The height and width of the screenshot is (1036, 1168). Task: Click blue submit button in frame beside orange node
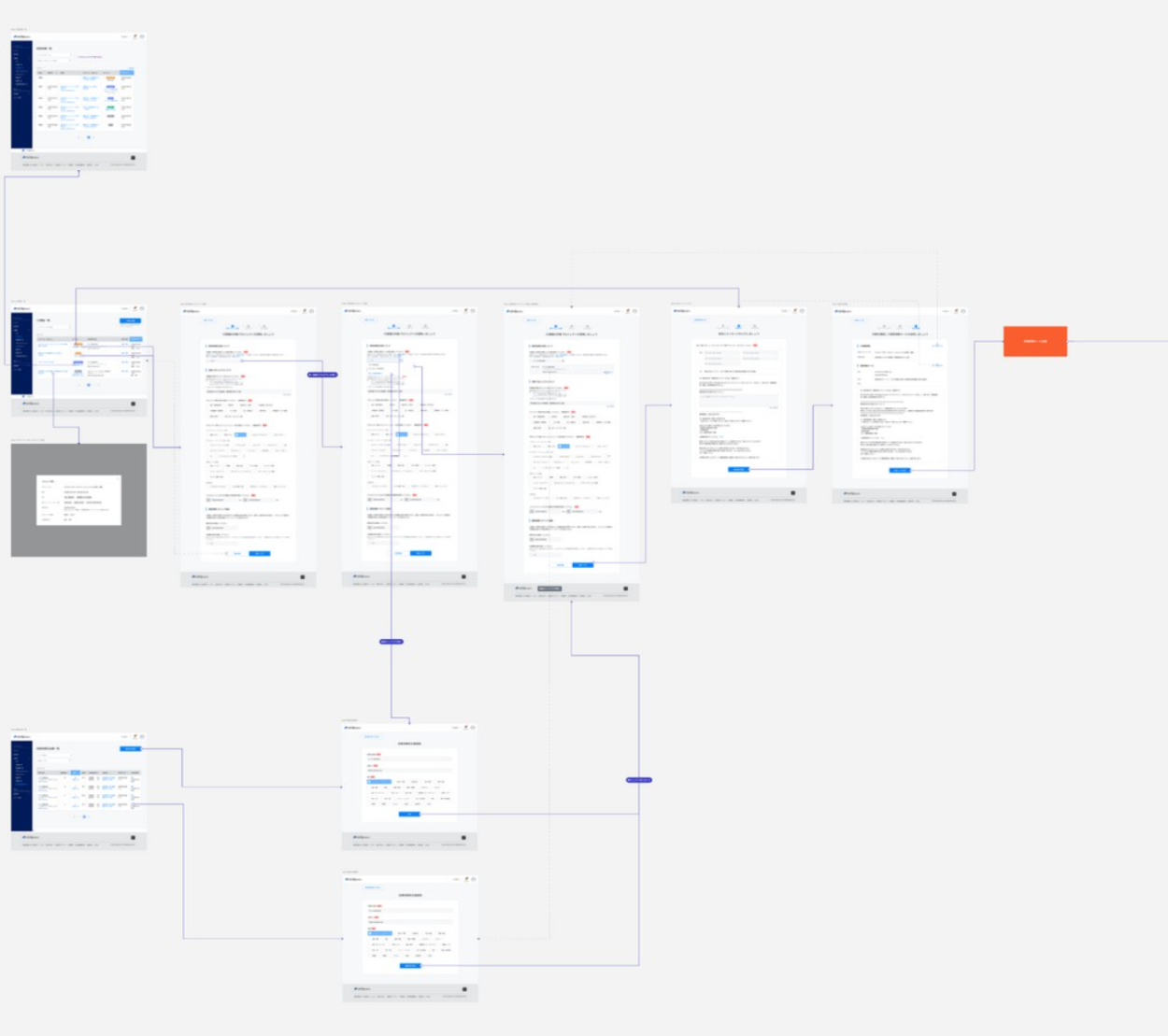(x=899, y=470)
